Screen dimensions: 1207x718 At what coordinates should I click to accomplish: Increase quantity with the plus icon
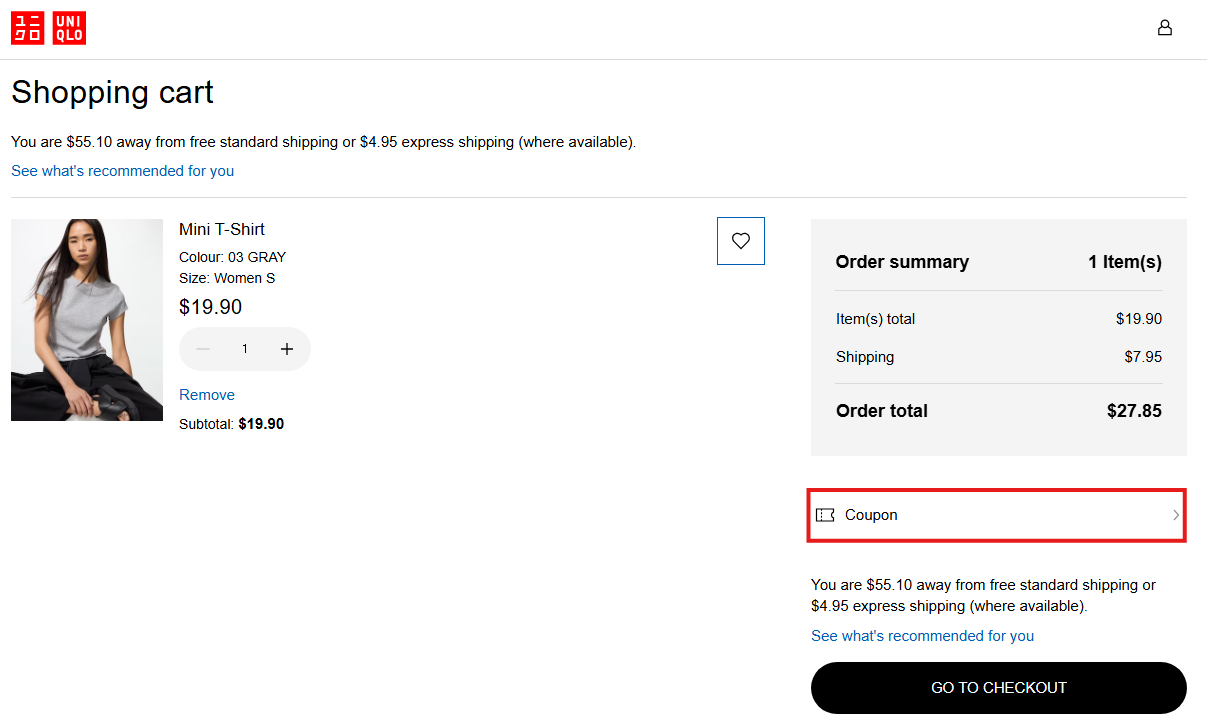[287, 349]
